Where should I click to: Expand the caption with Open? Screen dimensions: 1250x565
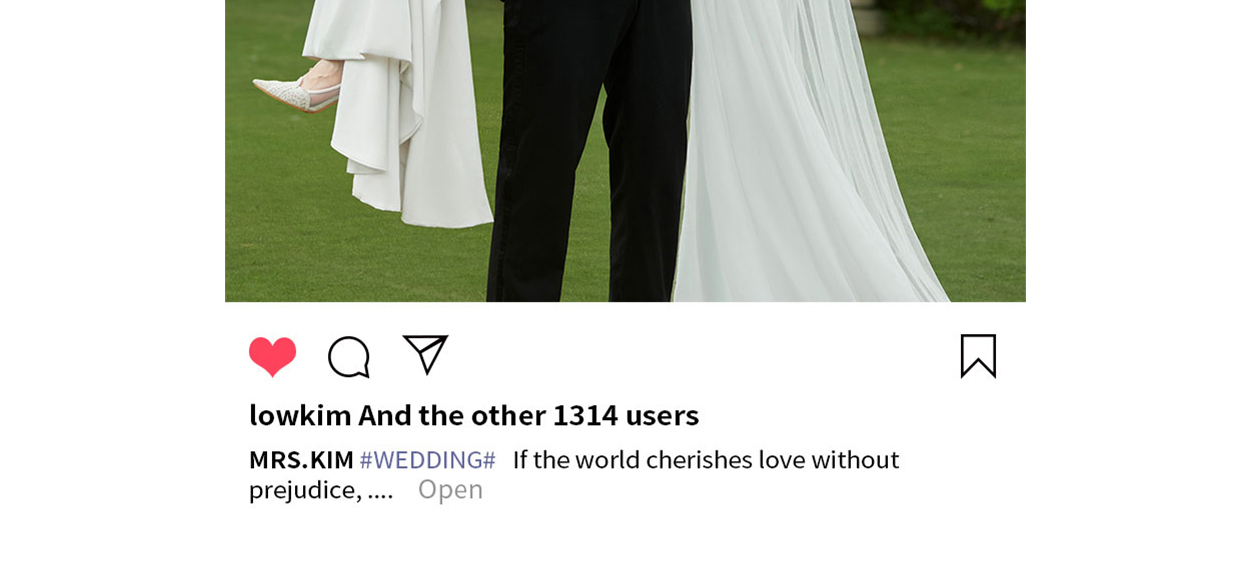click(450, 489)
